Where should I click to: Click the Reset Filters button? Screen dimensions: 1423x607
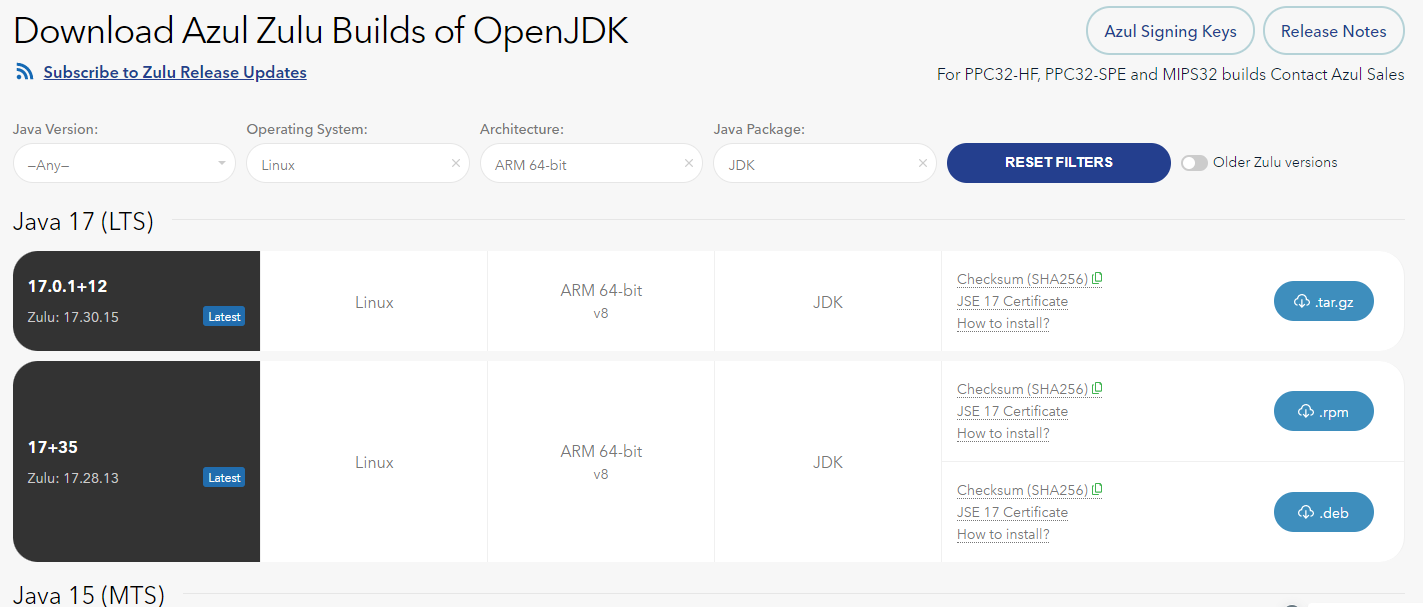tap(1058, 162)
